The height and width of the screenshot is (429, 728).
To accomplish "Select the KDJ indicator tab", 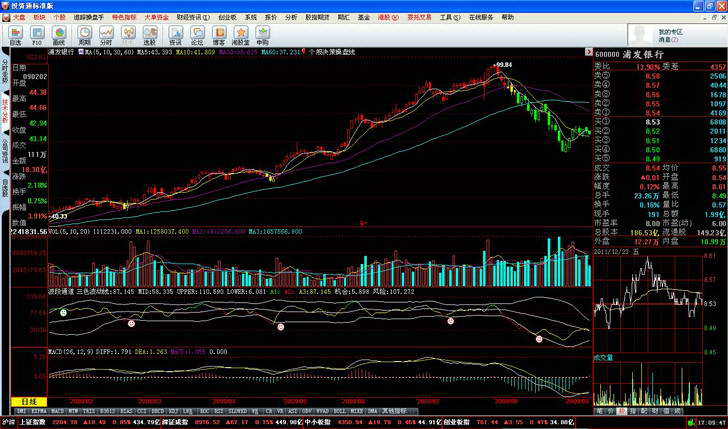I will point(173,411).
